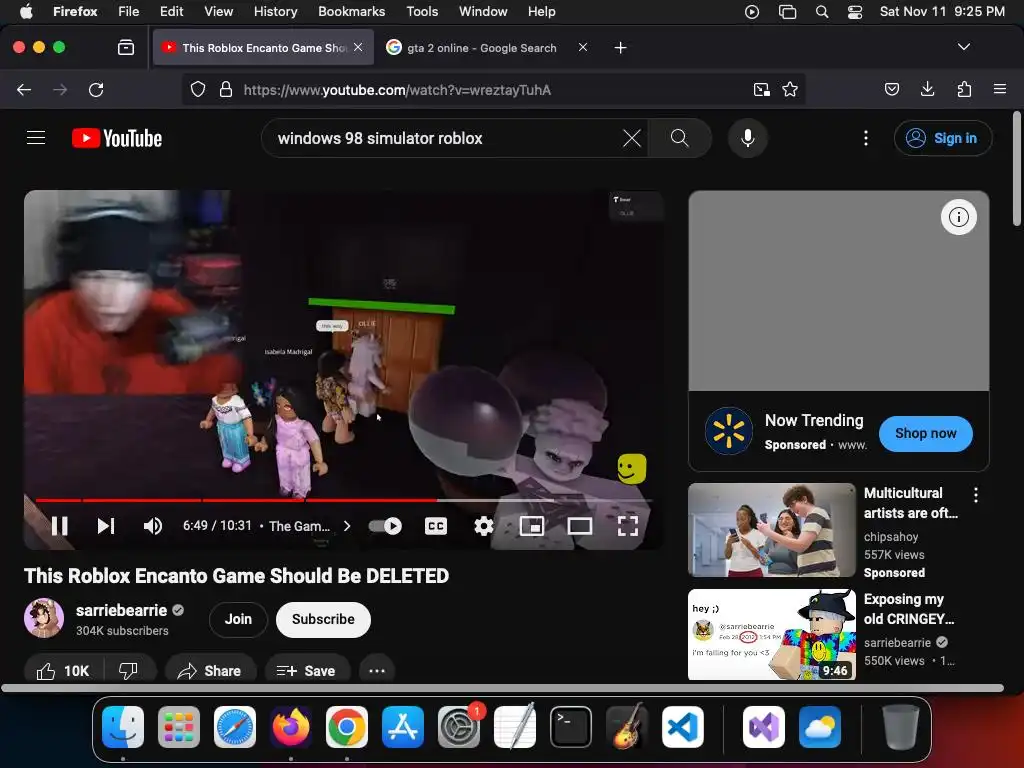The width and height of the screenshot is (1024, 768).
Task: Pause the YouTube video
Action: 59,526
